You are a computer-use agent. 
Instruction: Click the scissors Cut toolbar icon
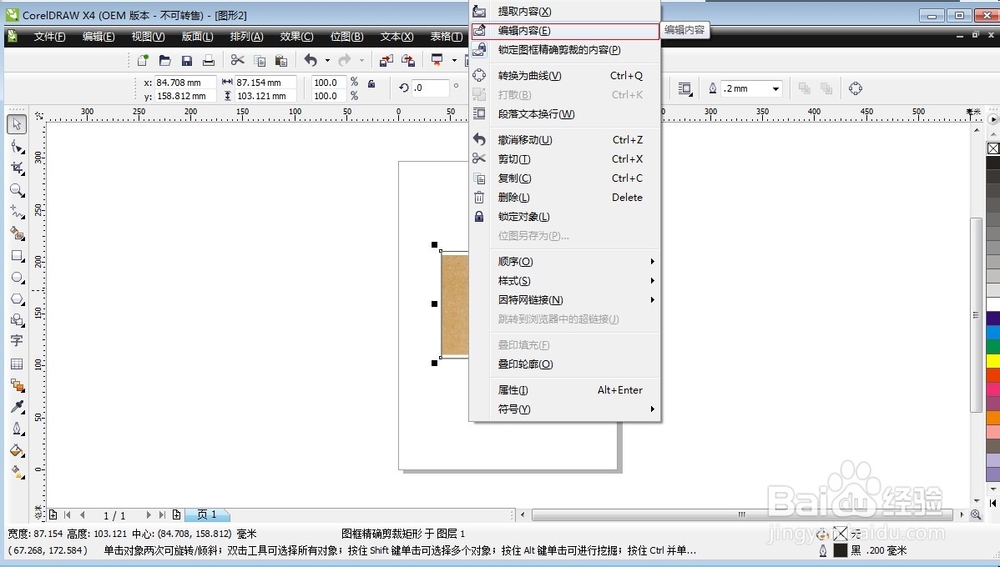click(237, 61)
